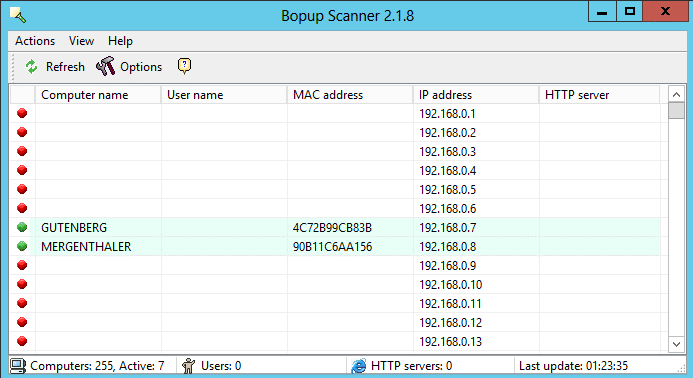This screenshot has height=378, width=693.
Task: Click 'Last update: 01:23:35' status text
Action: [573, 366]
